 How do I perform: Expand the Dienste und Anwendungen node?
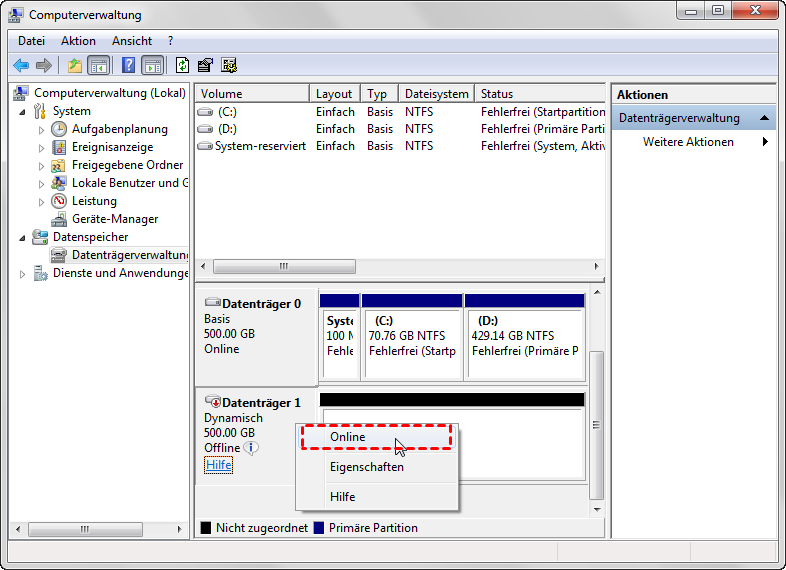coord(23,274)
